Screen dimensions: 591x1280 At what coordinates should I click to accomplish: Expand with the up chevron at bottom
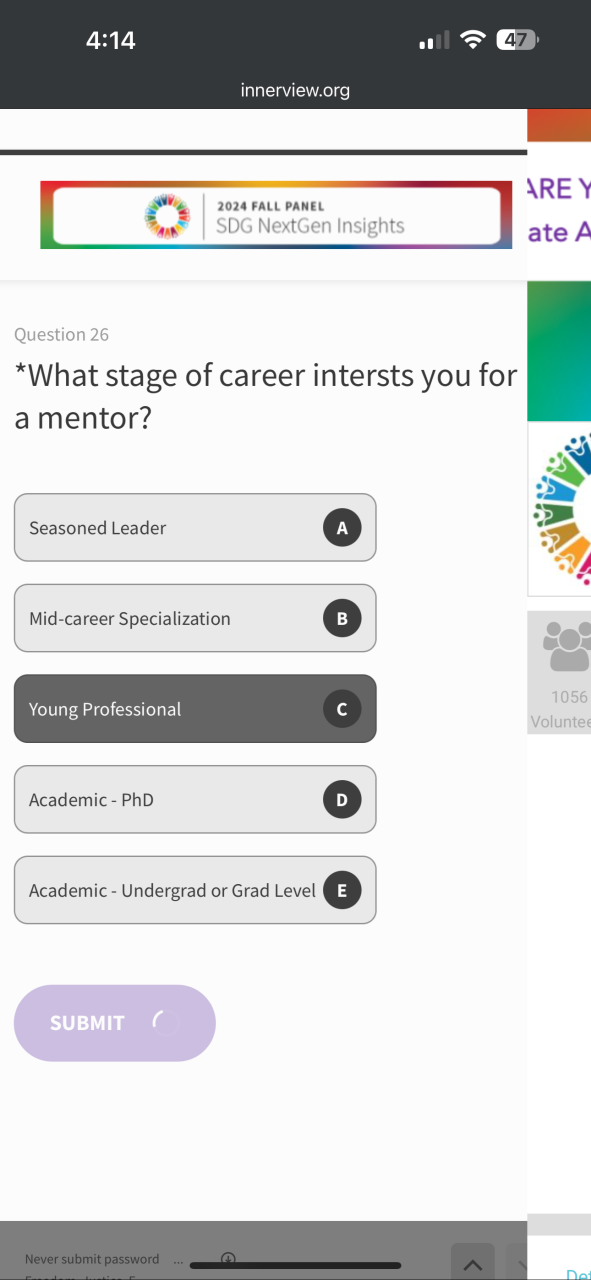click(x=473, y=1265)
